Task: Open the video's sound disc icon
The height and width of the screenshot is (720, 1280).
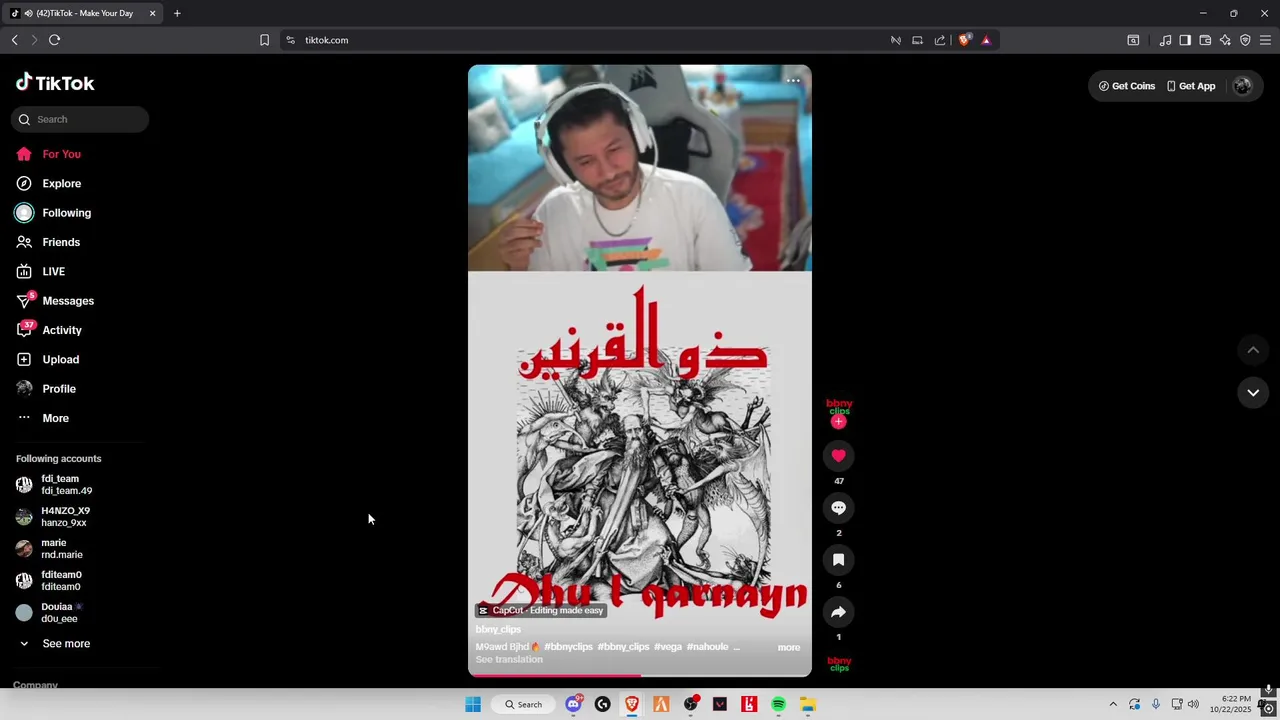Action: coord(839,664)
